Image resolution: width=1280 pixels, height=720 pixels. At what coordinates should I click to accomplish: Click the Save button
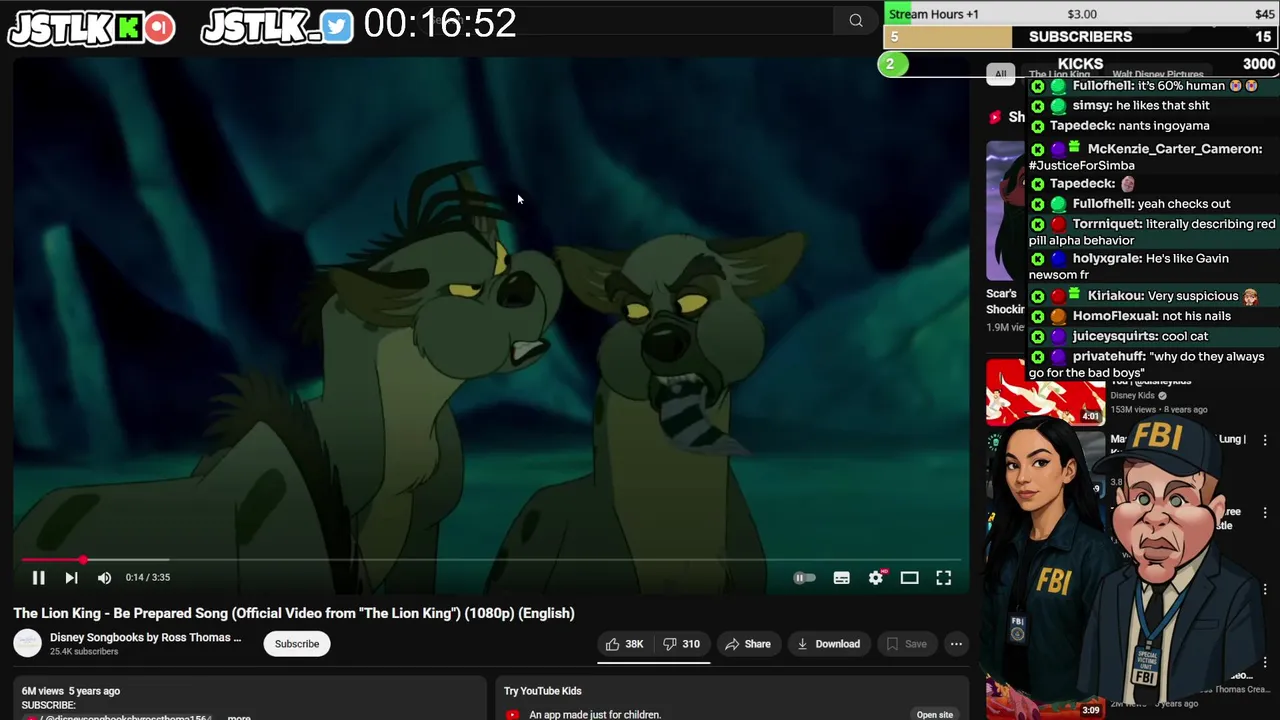(907, 644)
